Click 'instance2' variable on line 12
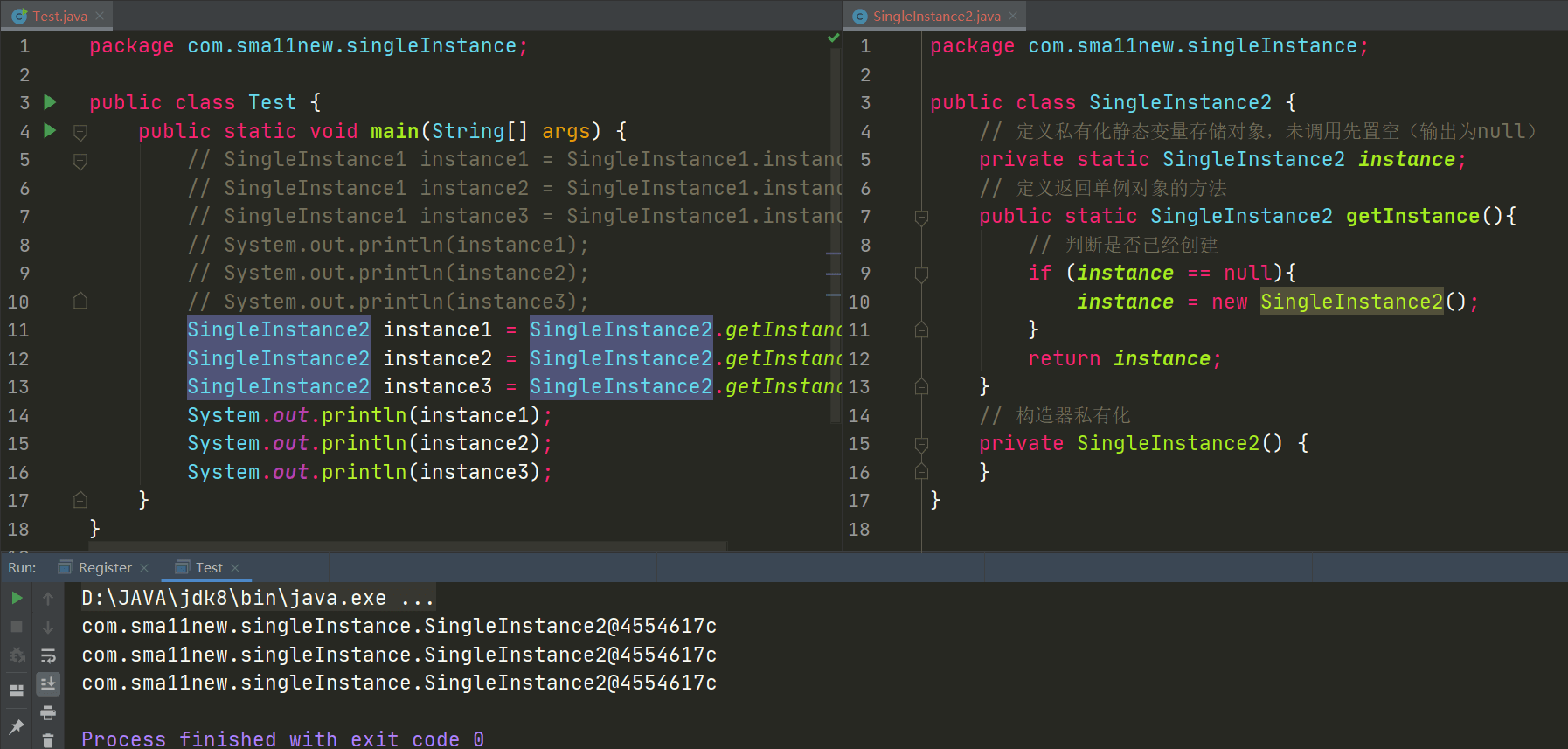 pyautogui.click(x=437, y=358)
